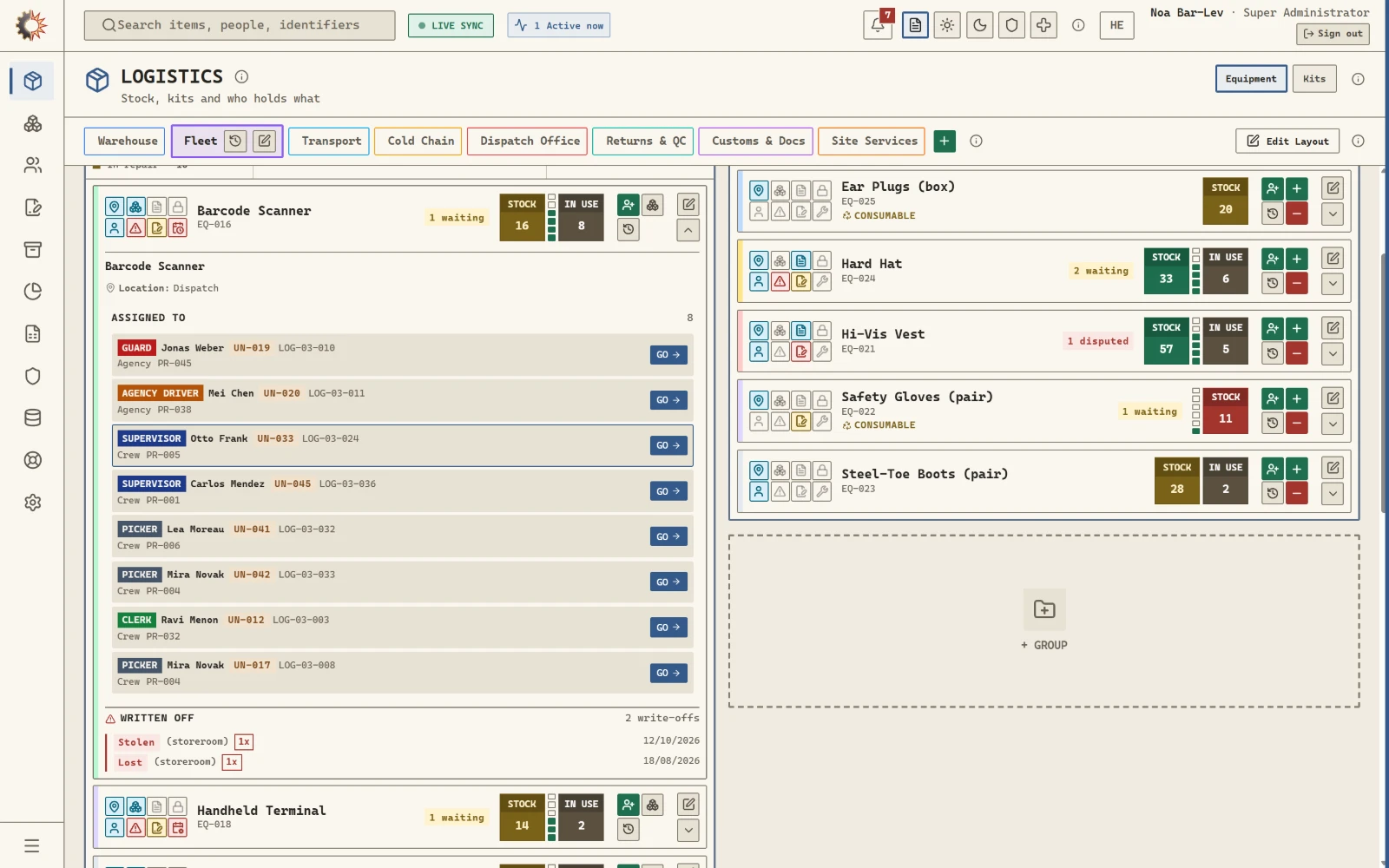Viewport: 1389px width, 868px height.
Task: Expand the Ear Plugs (box) row
Action: (x=1333, y=214)
